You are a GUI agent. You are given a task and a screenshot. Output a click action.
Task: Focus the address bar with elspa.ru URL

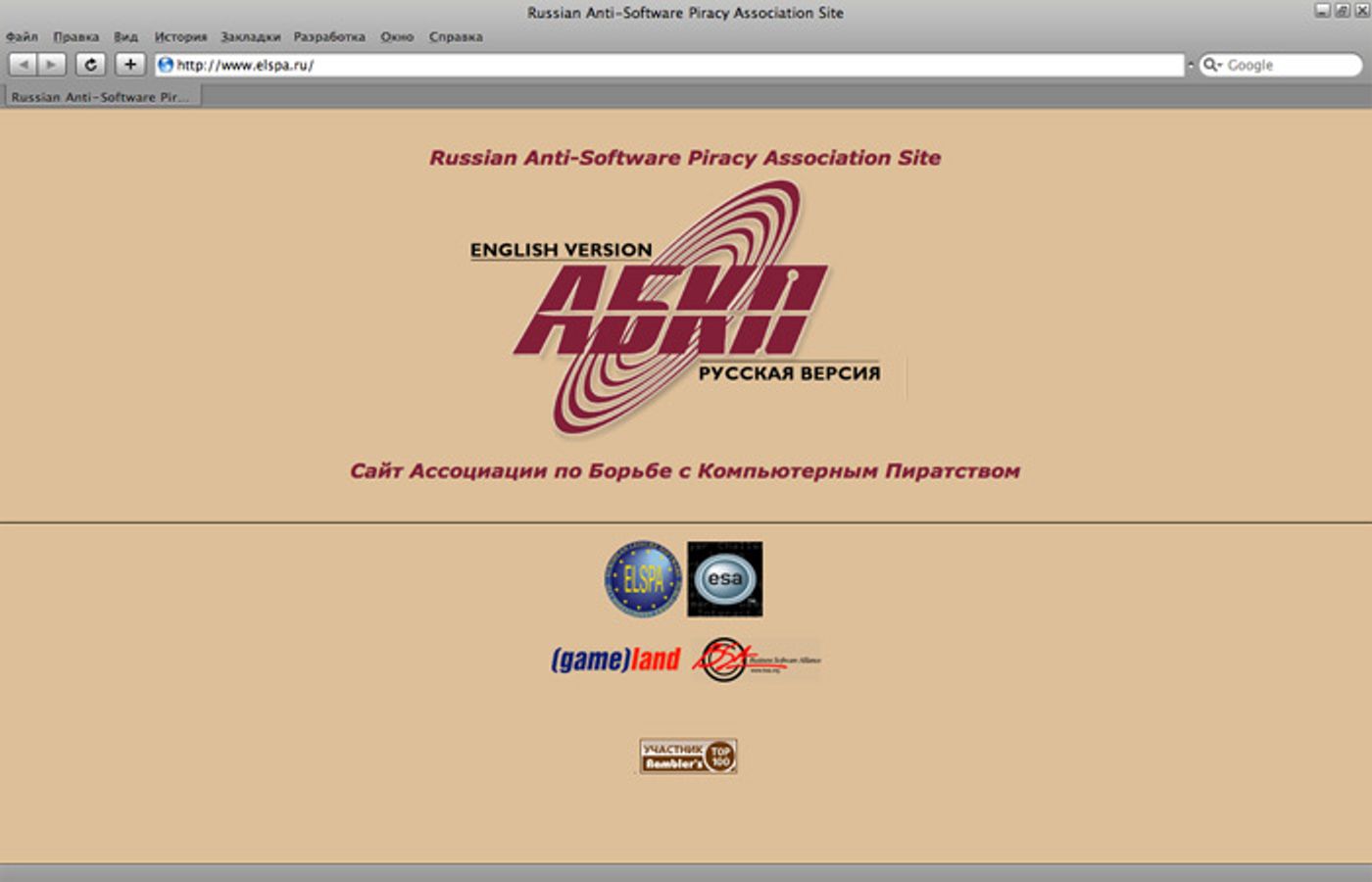[669, 65]
